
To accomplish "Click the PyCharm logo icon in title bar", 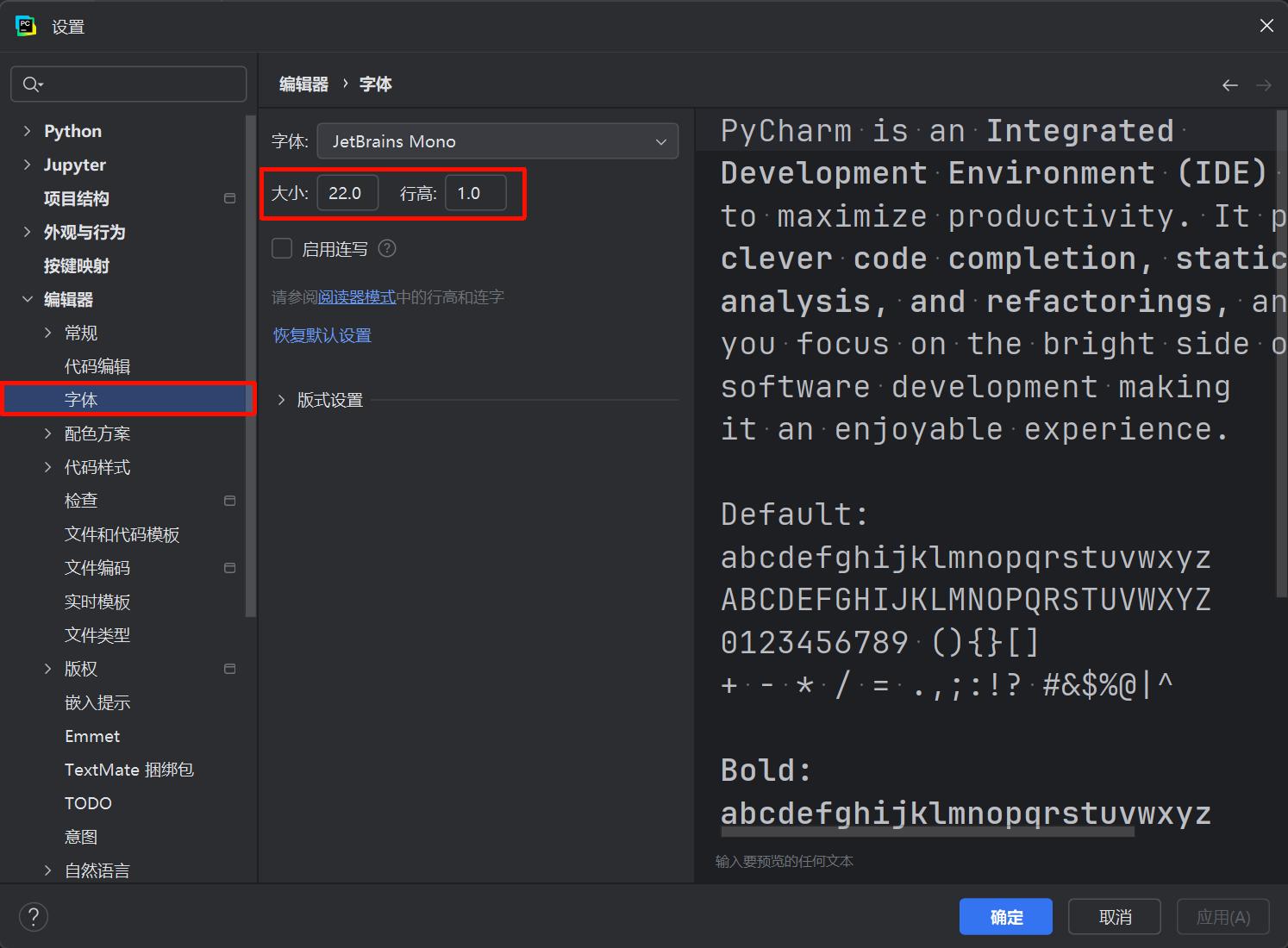I will (26, 26).
